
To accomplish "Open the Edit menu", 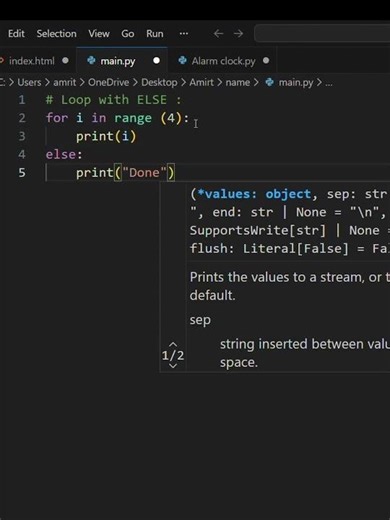I will click(x=16, y=34).
